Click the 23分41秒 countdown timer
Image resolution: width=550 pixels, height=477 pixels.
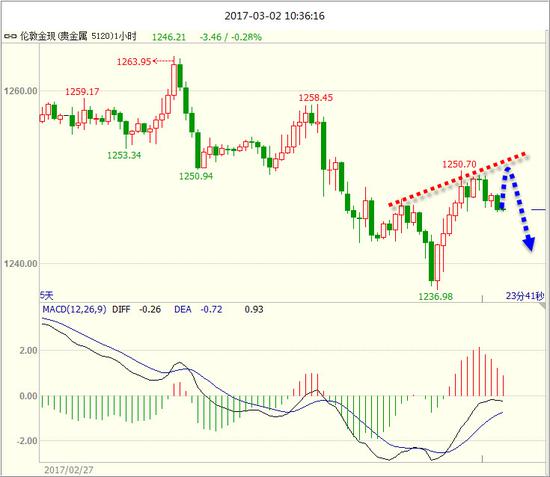point(525,296)
